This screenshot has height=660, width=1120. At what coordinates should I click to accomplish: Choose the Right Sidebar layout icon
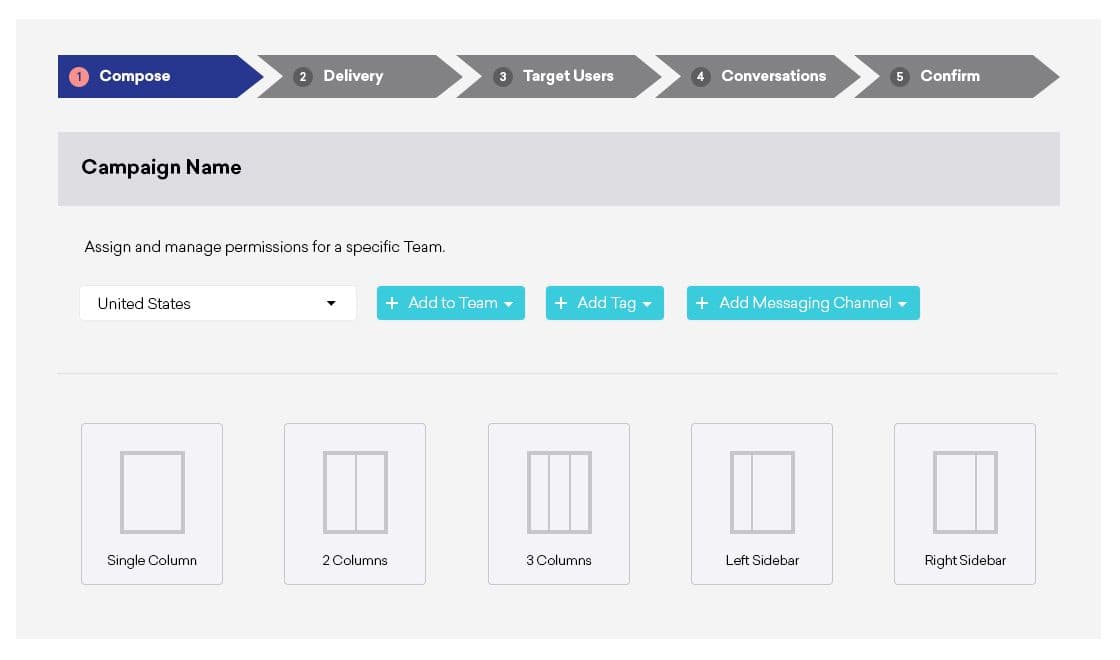pyautogui.click(x=965, y=492)
